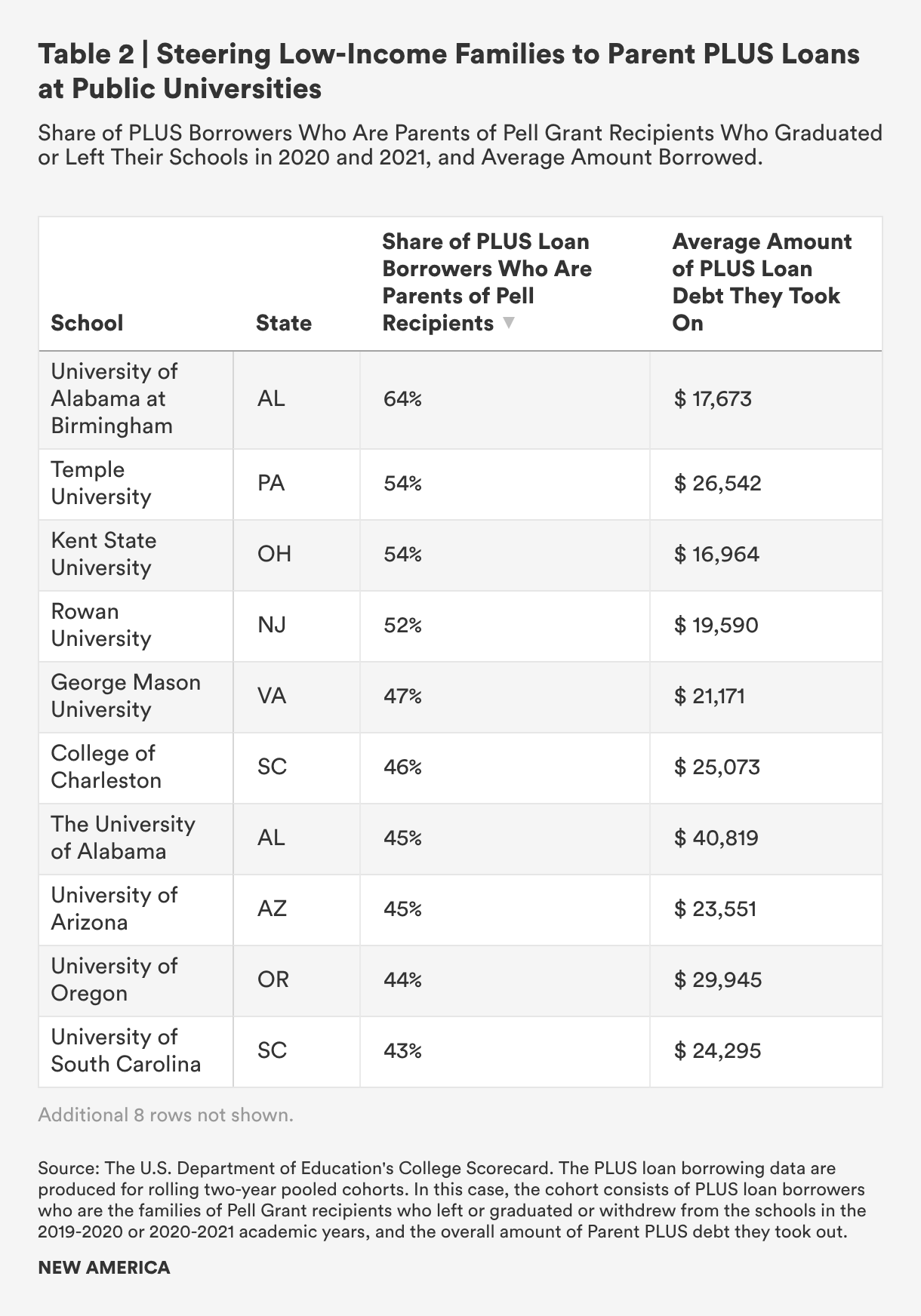
Task: Select George Mason University's 47% value
Action: click(402, 696)
